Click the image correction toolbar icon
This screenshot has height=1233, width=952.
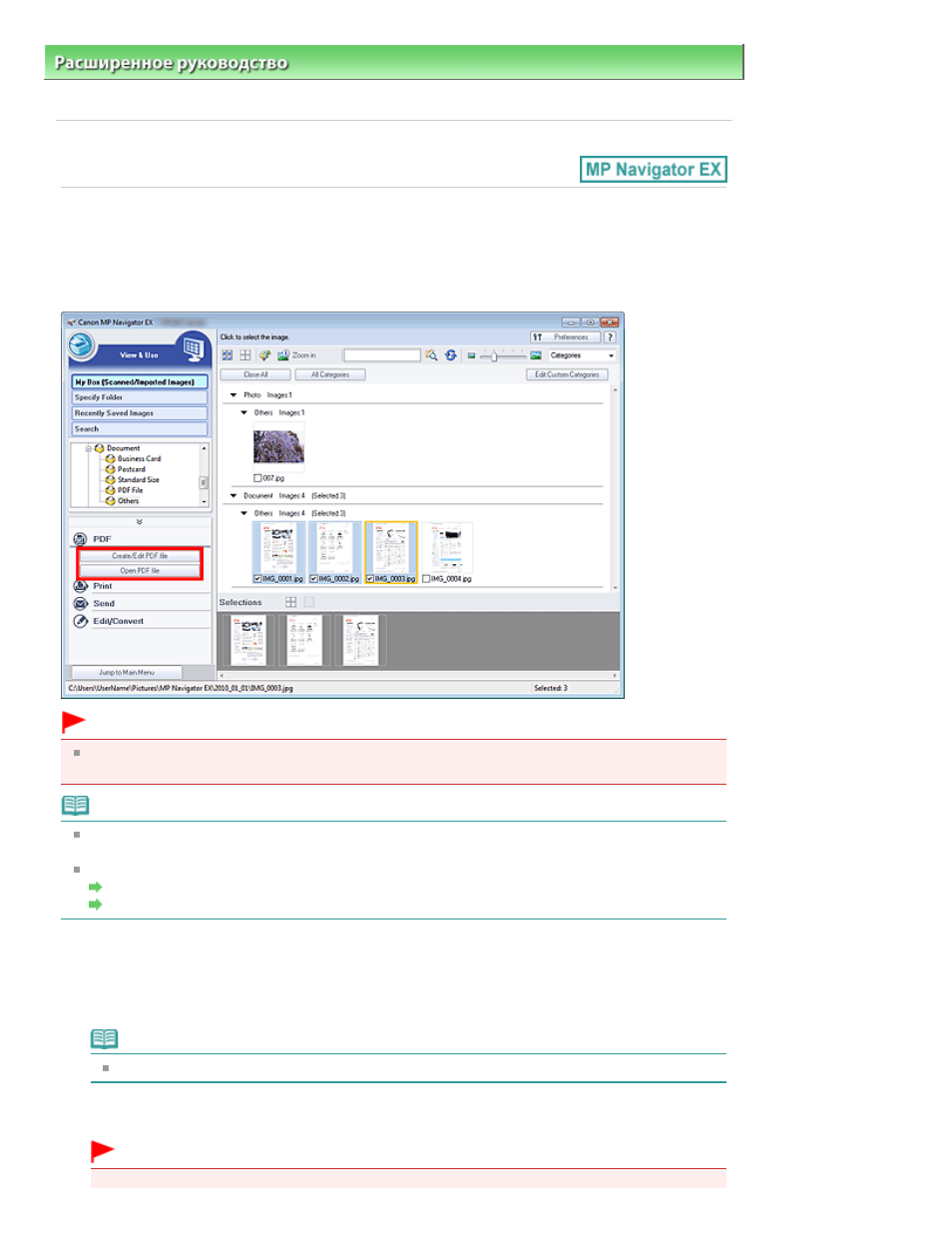(264, 355)
